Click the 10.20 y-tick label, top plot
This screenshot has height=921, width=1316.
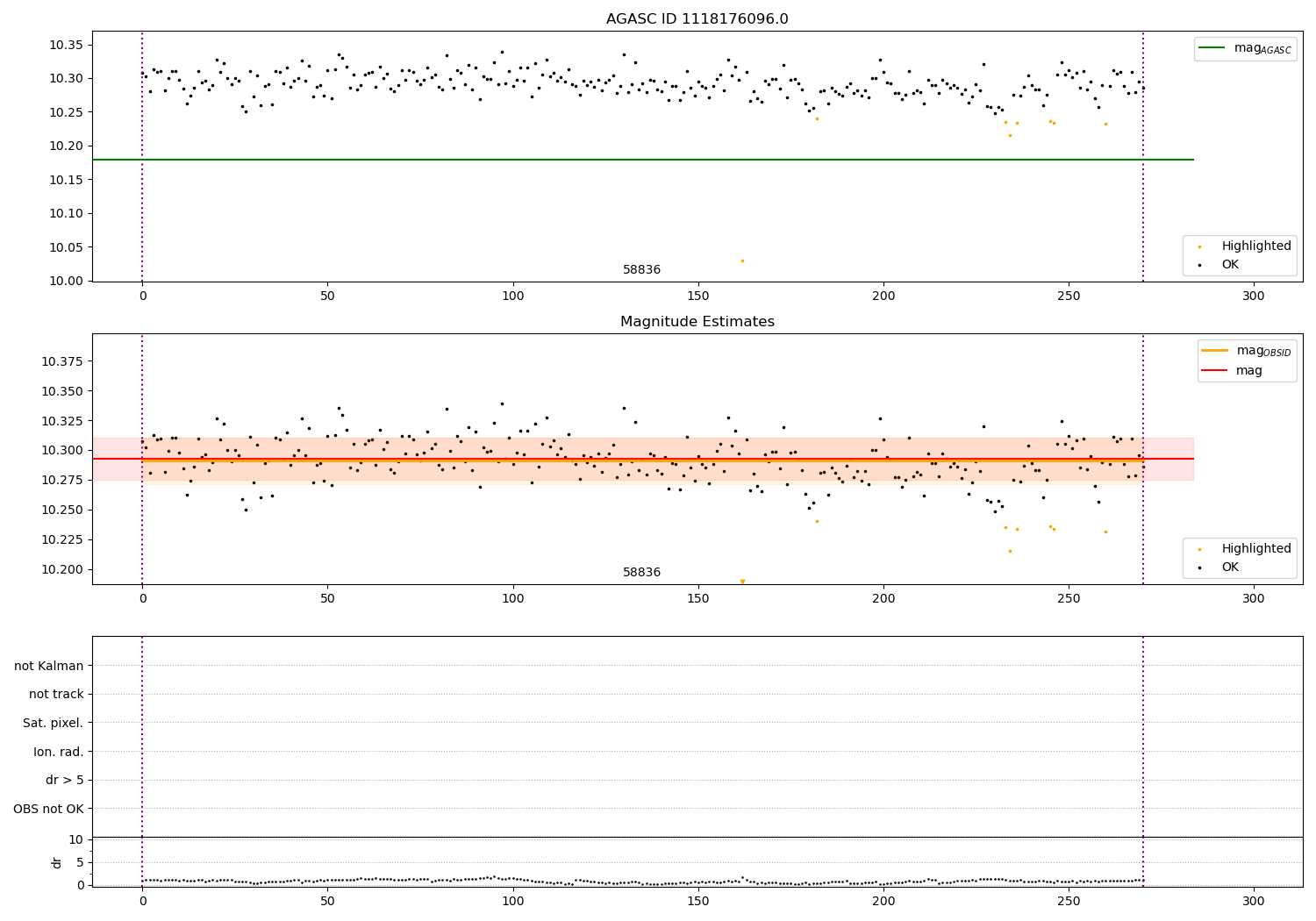(64, 146)
